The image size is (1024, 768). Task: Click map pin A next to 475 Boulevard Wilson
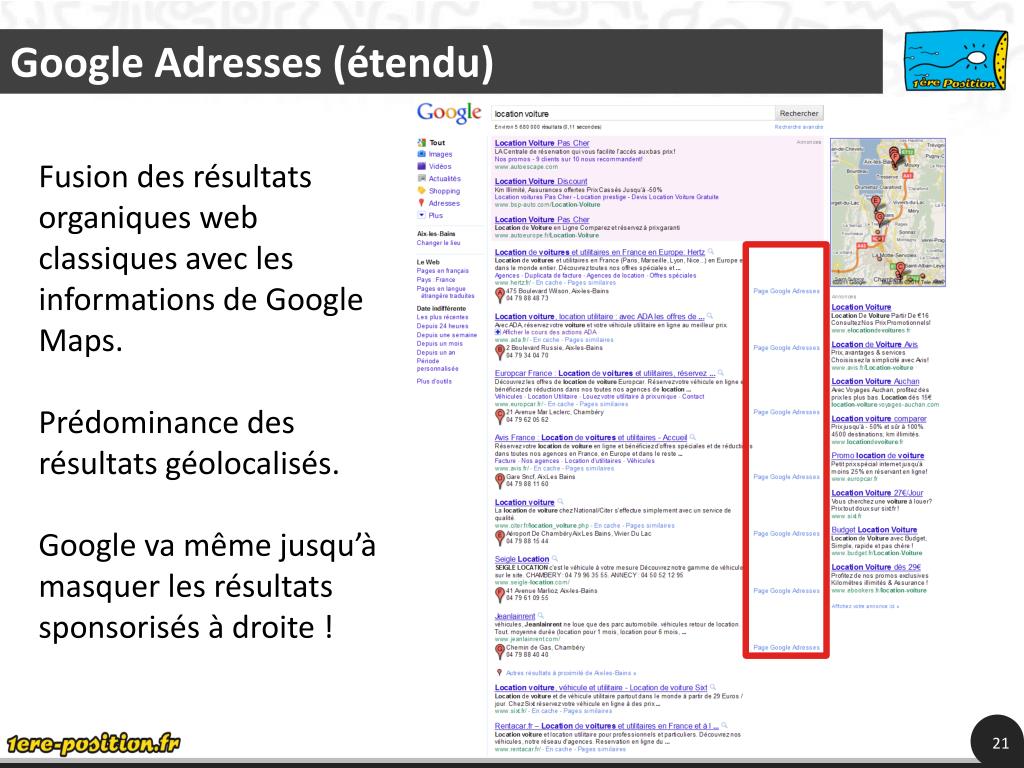point(500,295)
